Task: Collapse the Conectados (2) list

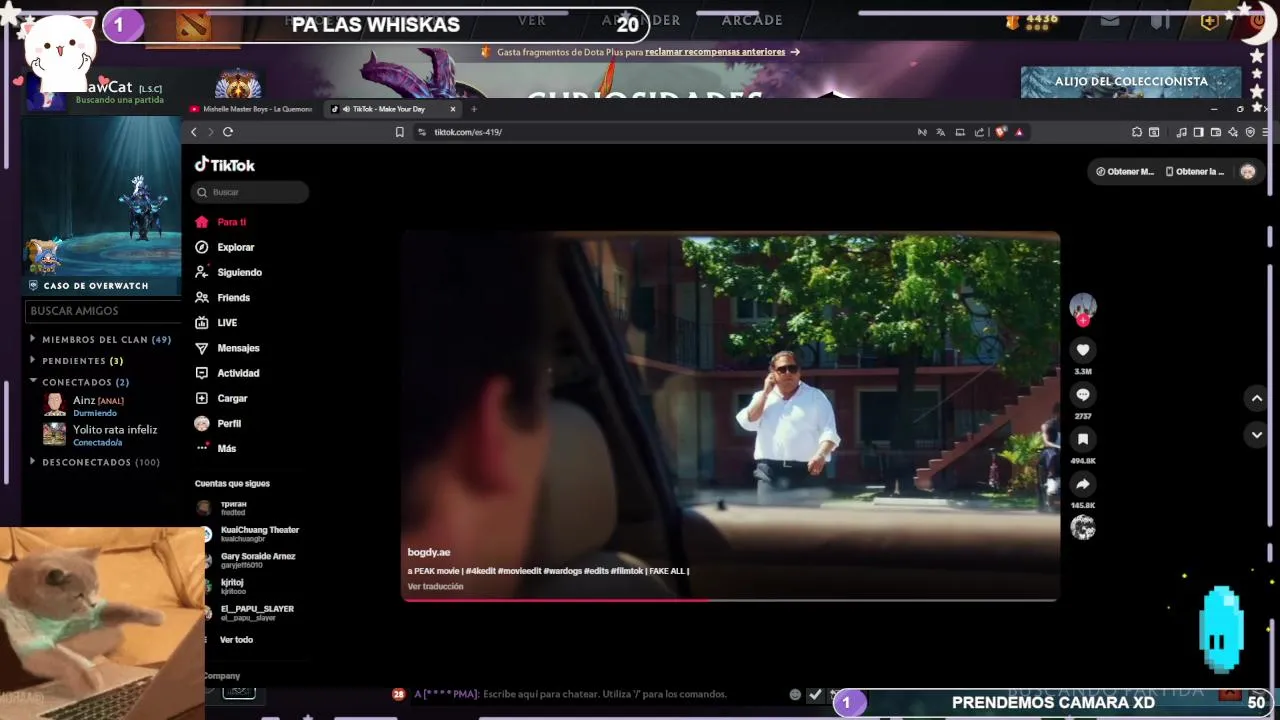Action: pos(79,382)
